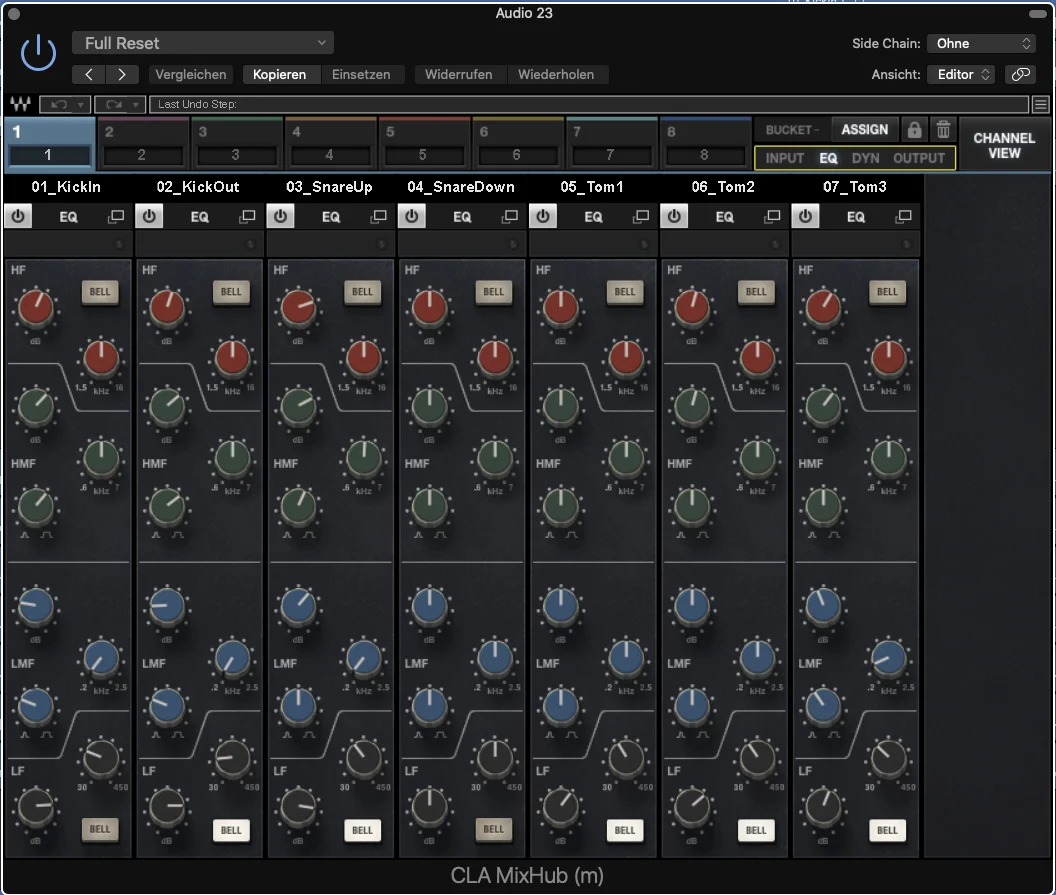Expand the 07_Tom3 EQ view icon
Screen dimensions: 1056x895
(904, 217)
